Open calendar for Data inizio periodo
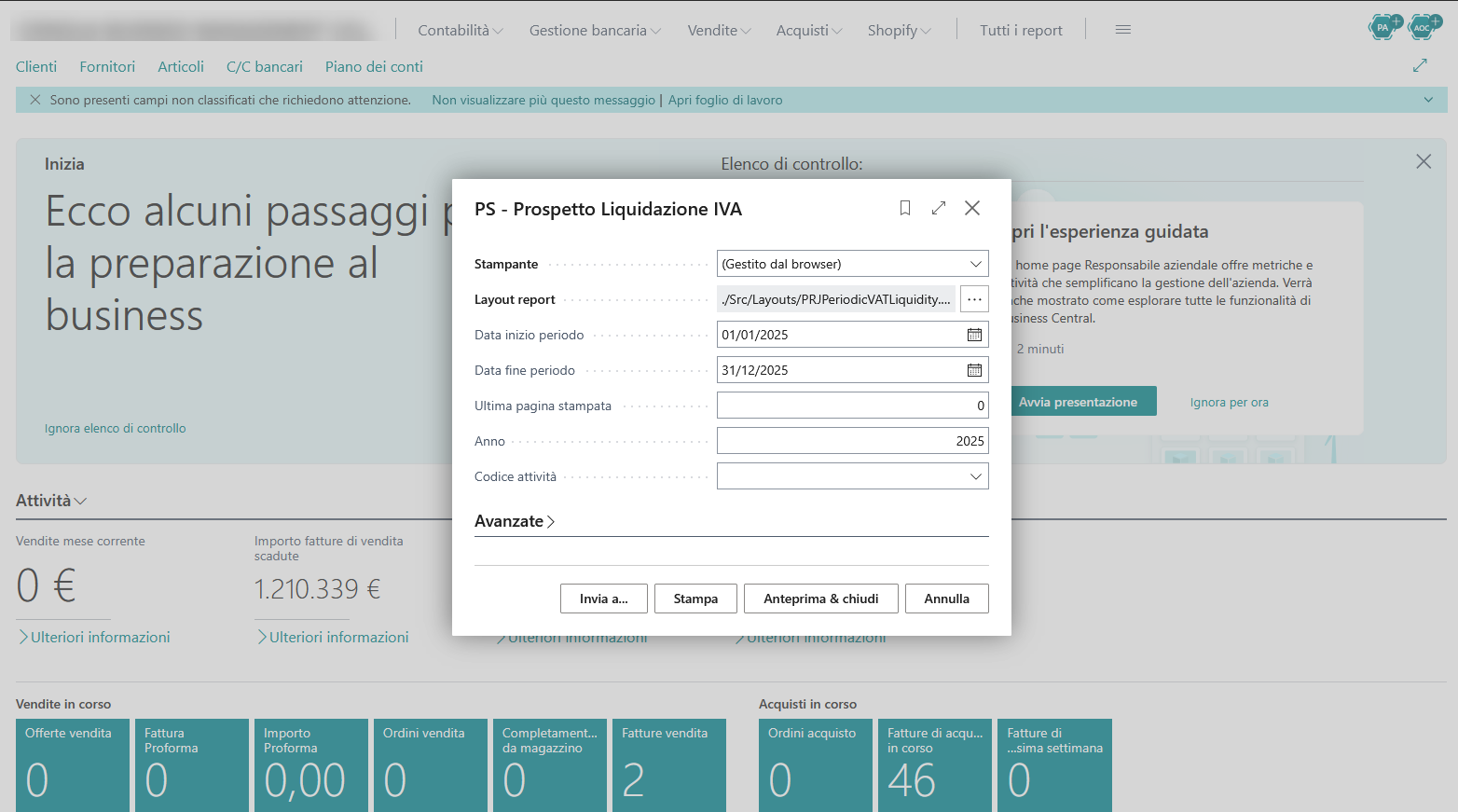This screenshot has width=1458, height=812. pos(974,335)
